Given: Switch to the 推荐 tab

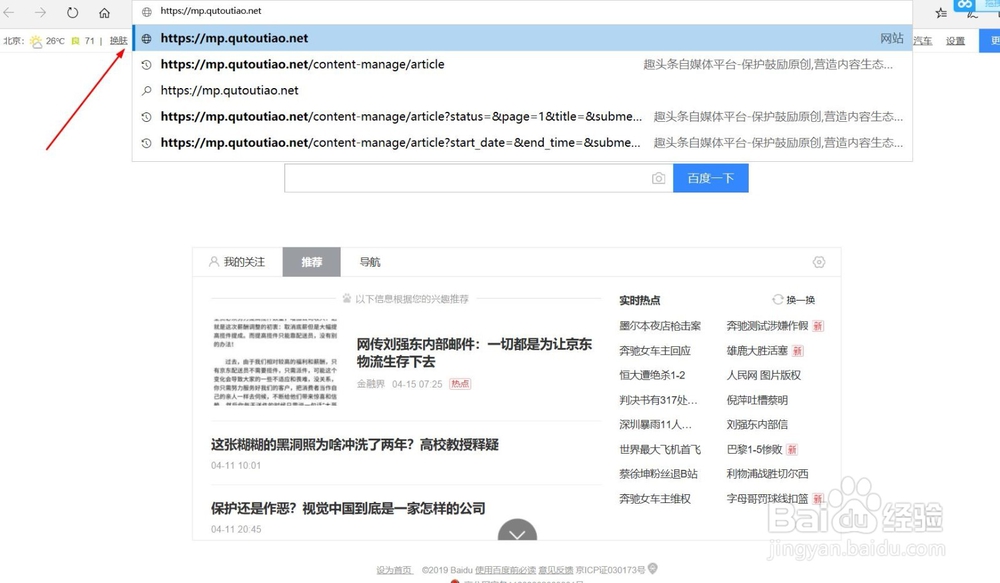Looking at the screenshot, I should [x=312, y=262].
